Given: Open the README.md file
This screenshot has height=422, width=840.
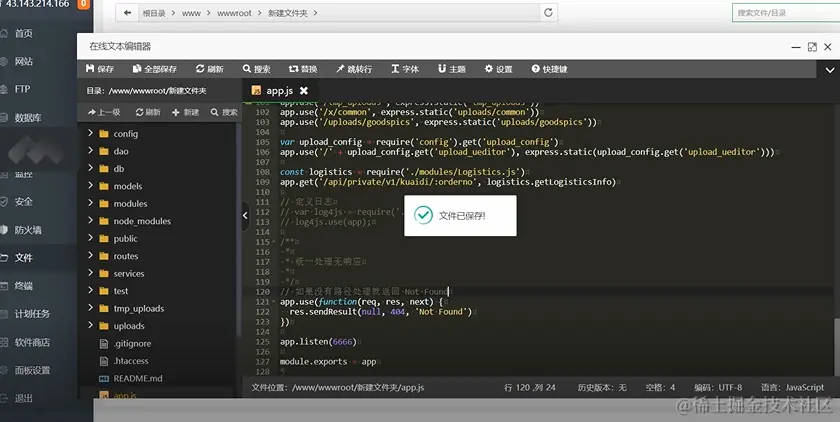Looking at the screenshot, I should [x=138, y=378].
